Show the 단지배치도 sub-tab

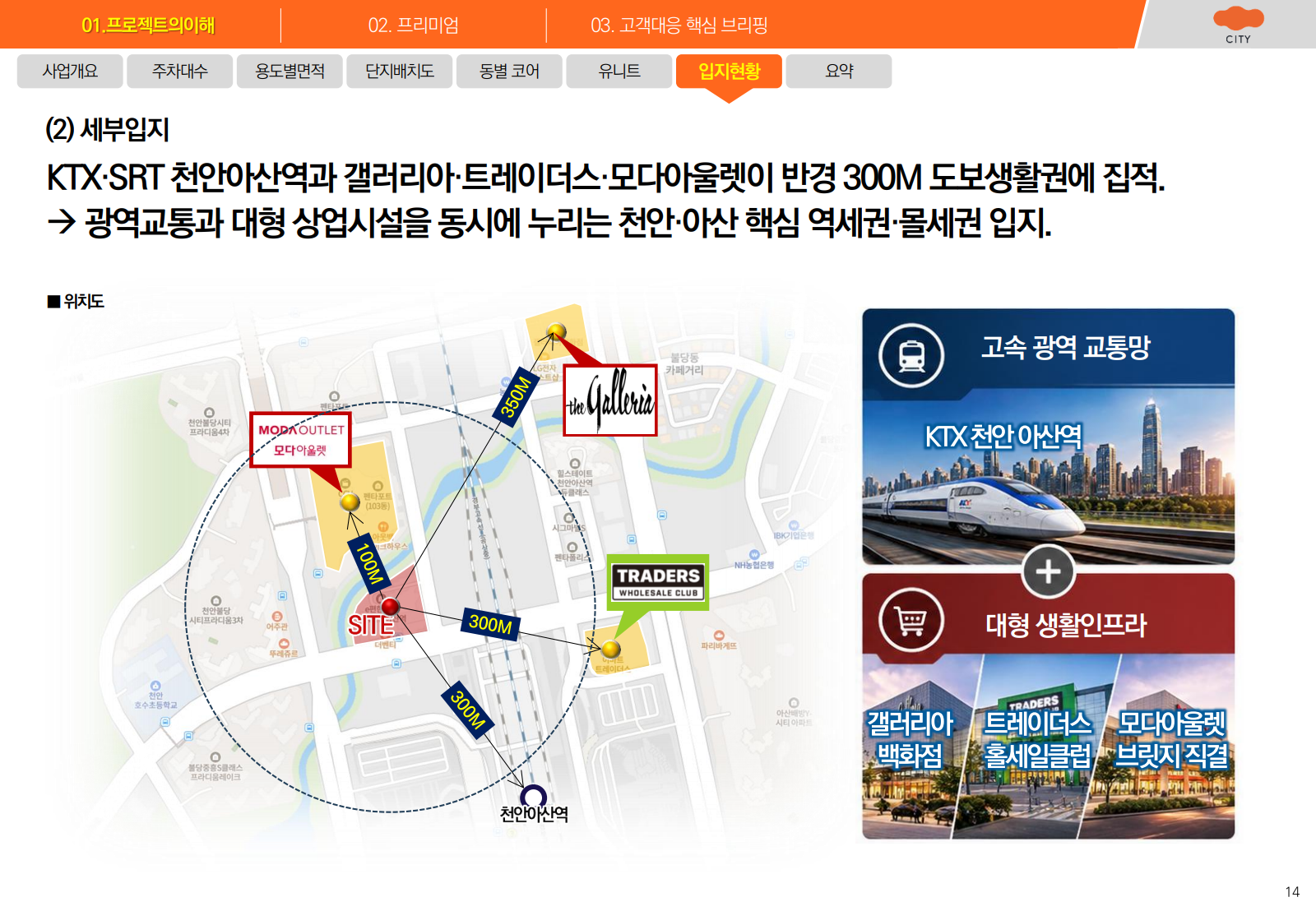click(x=400, y=72)
